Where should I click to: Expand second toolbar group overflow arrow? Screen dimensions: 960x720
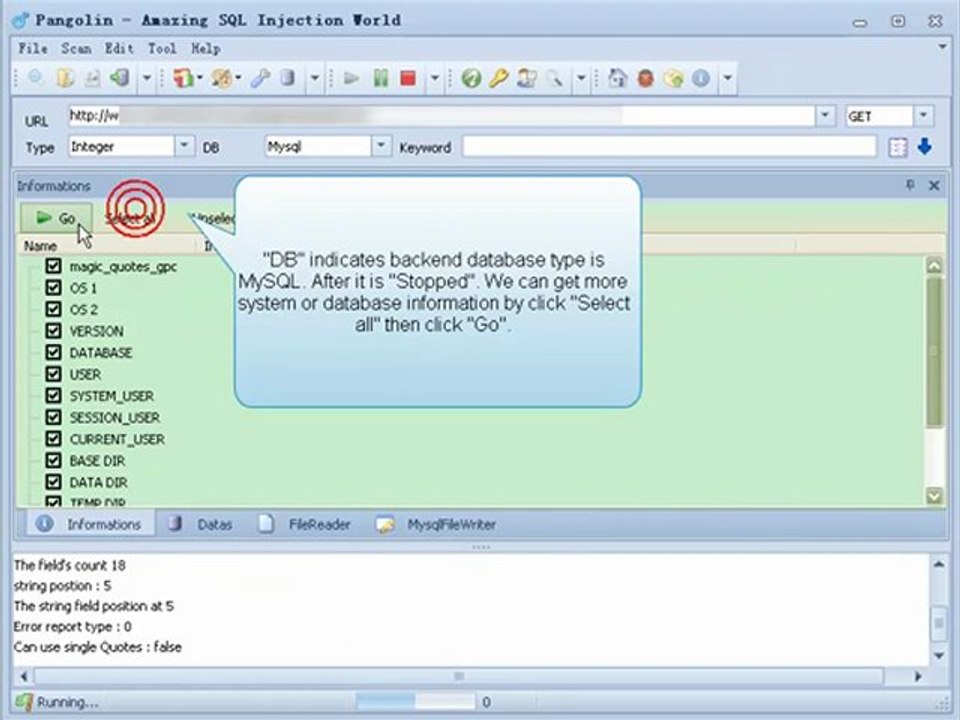(x=314, y=78)
